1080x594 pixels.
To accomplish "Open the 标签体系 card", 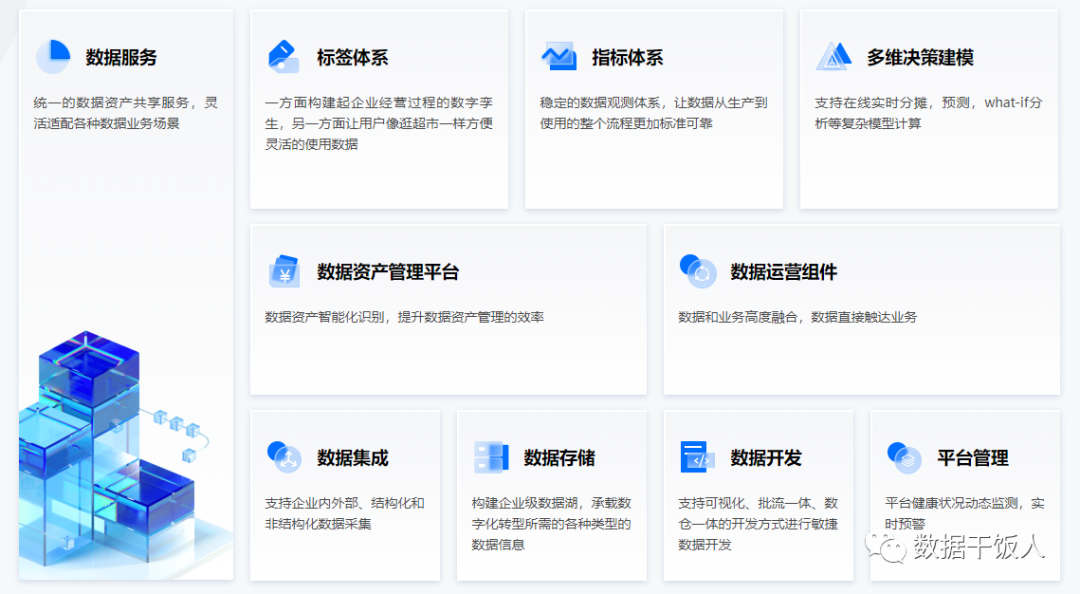I will coord(378,110).
